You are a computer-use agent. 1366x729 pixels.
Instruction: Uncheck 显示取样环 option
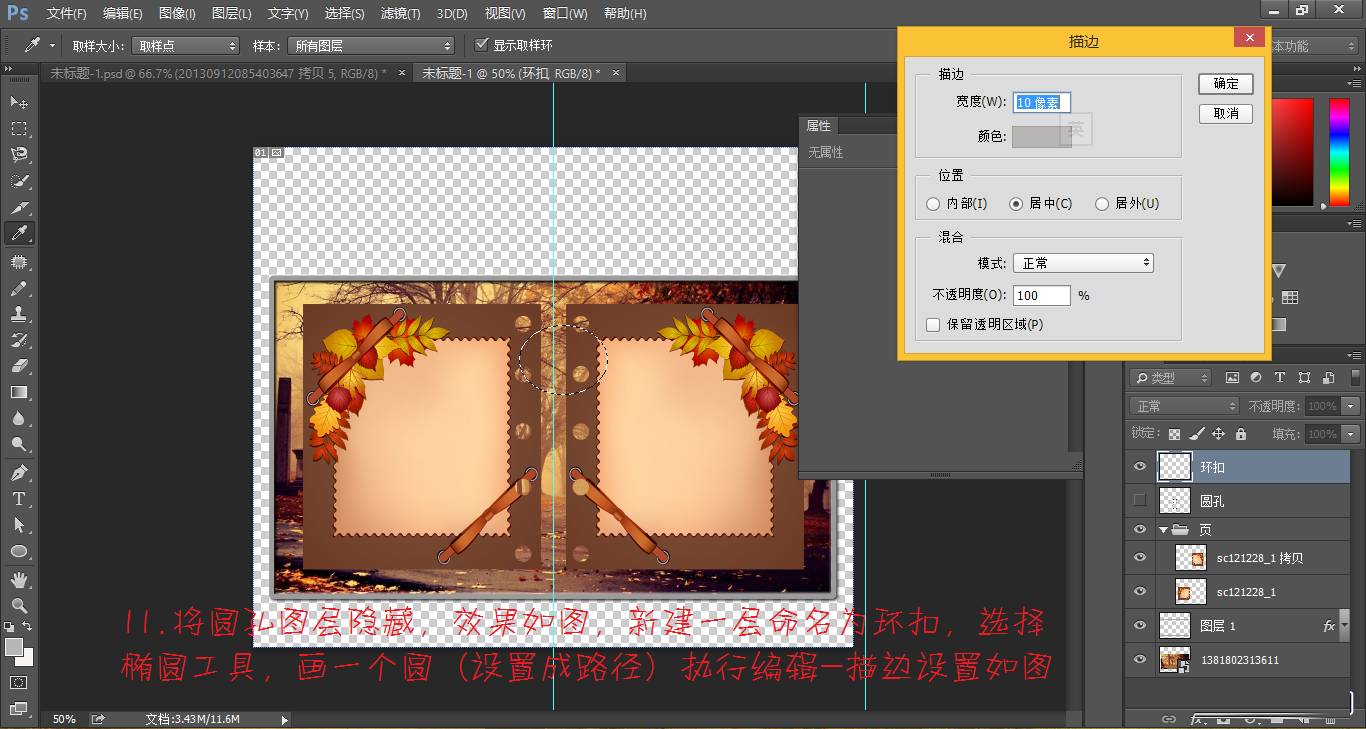(x=482, y=45)
